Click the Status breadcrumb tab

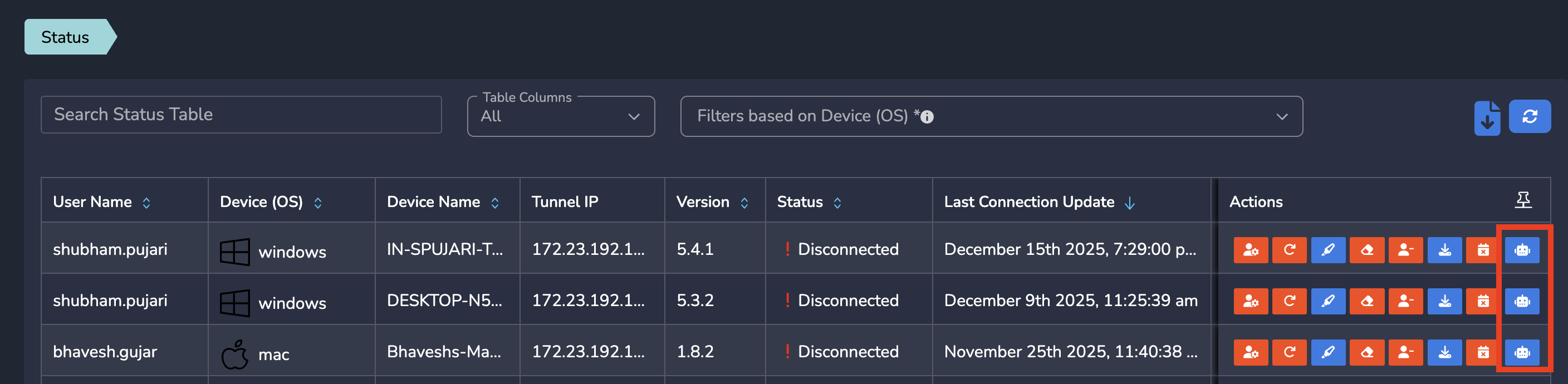click(66, 37)
